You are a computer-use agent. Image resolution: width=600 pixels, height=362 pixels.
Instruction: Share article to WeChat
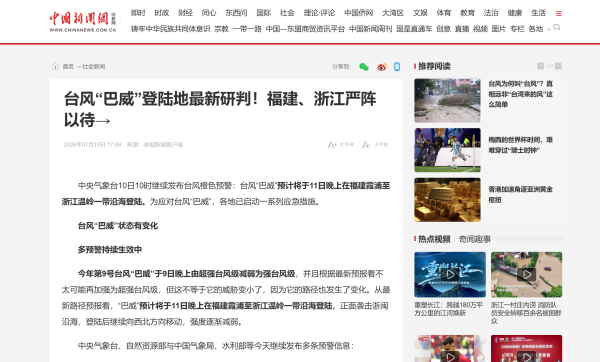(364, 67)
